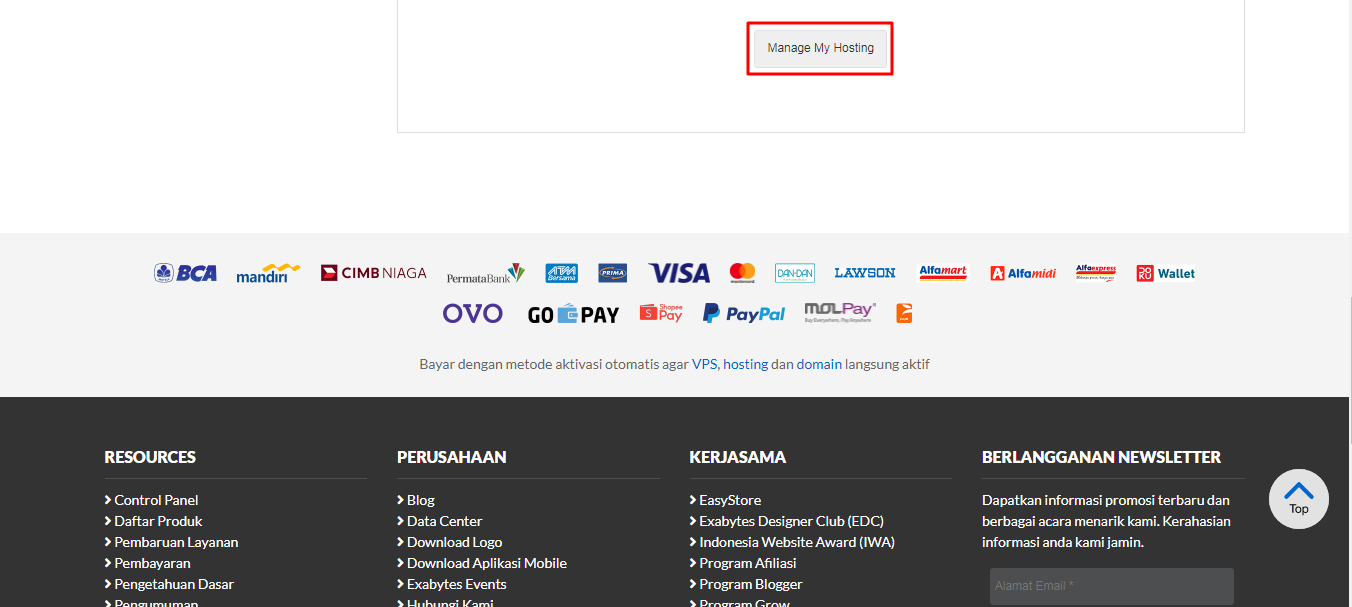Screen dimensions: 1352x607
Task: Click the Mandiri bank logo
Action: coord(267,273)
